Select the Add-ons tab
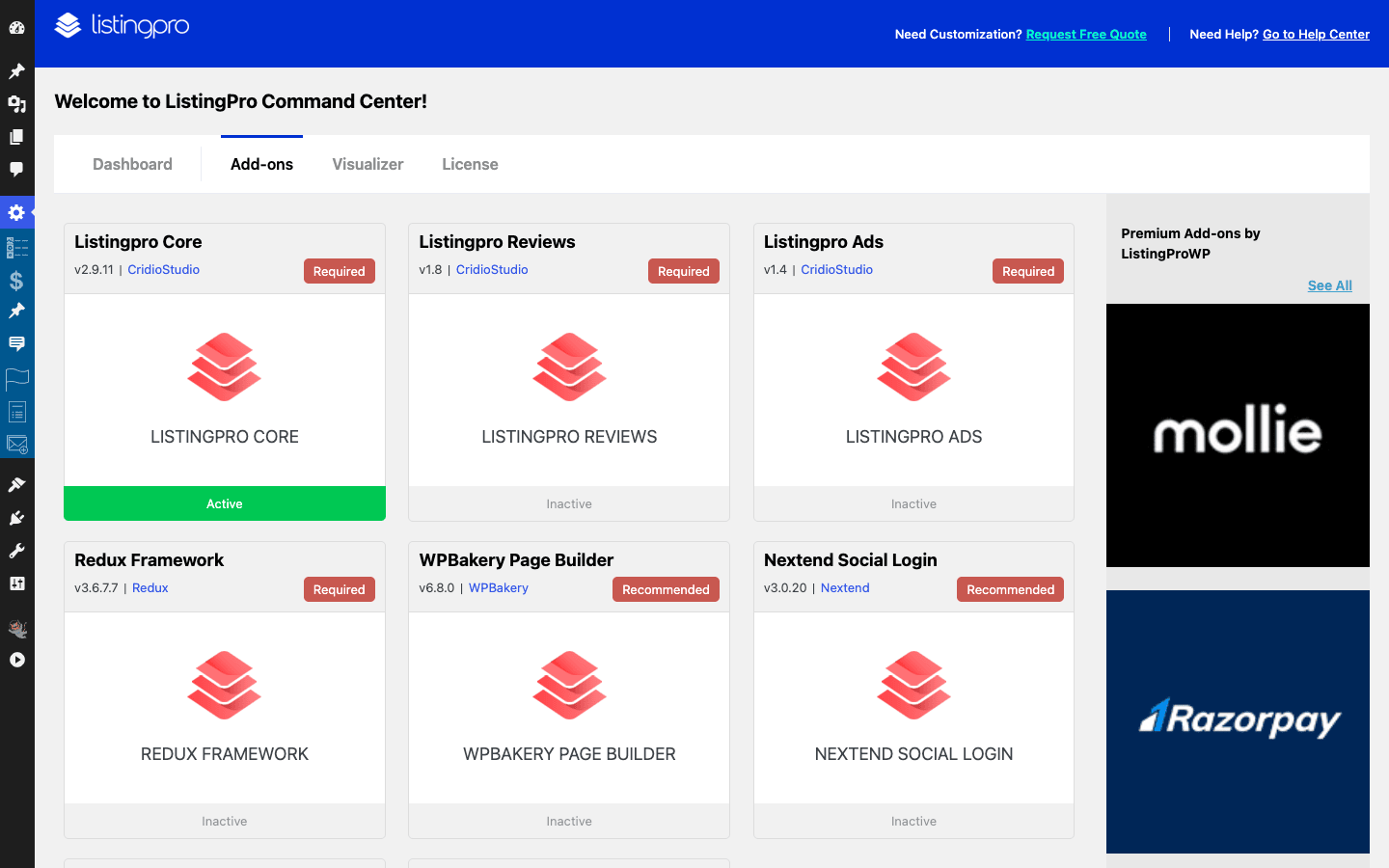Image resolution: width=1389 pixels, height=868 pixels. click(261, 164)
